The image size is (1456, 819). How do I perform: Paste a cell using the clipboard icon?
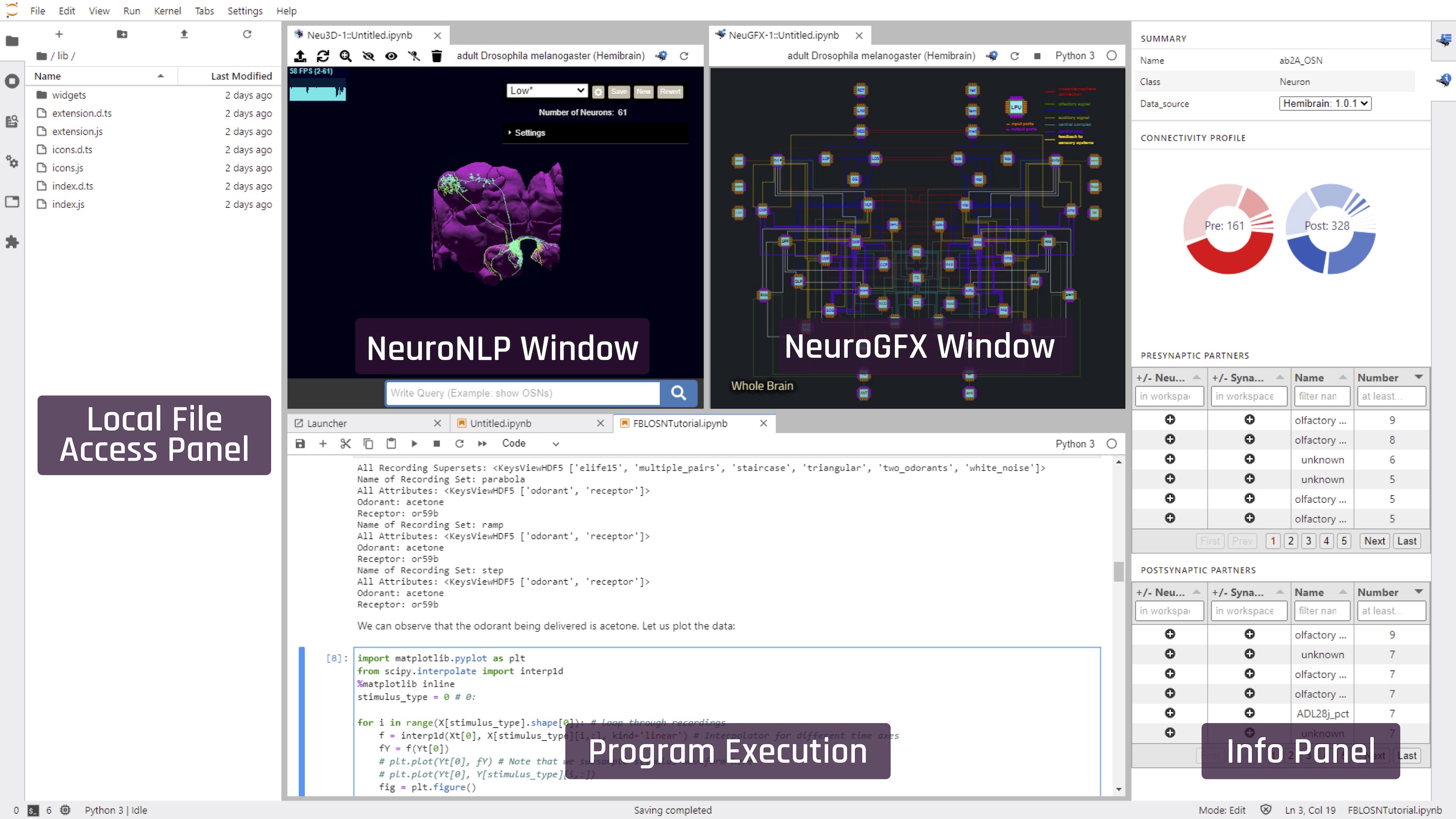(x=391, y=443)
